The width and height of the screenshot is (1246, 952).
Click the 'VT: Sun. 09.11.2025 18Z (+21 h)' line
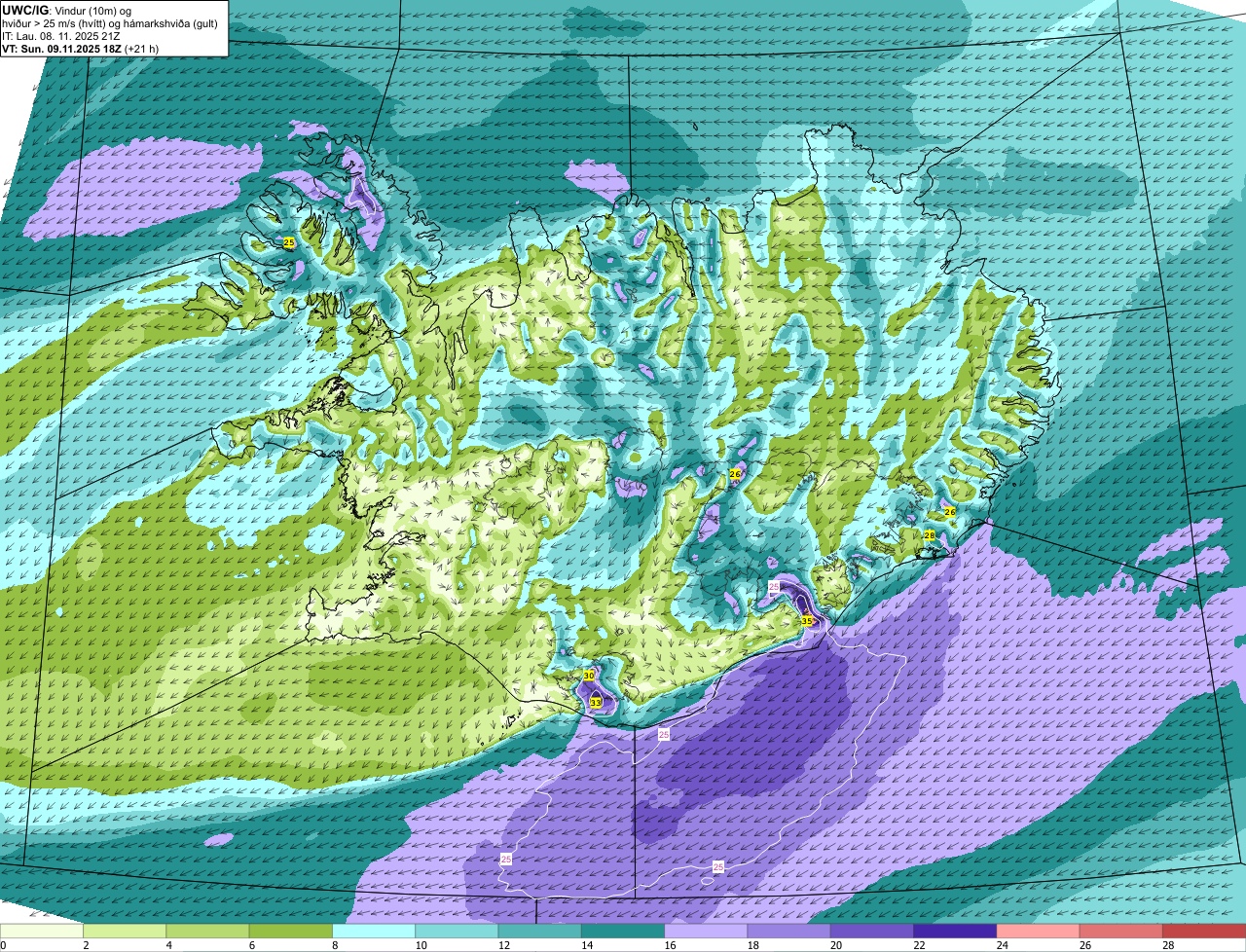click(x=81, y=48)
